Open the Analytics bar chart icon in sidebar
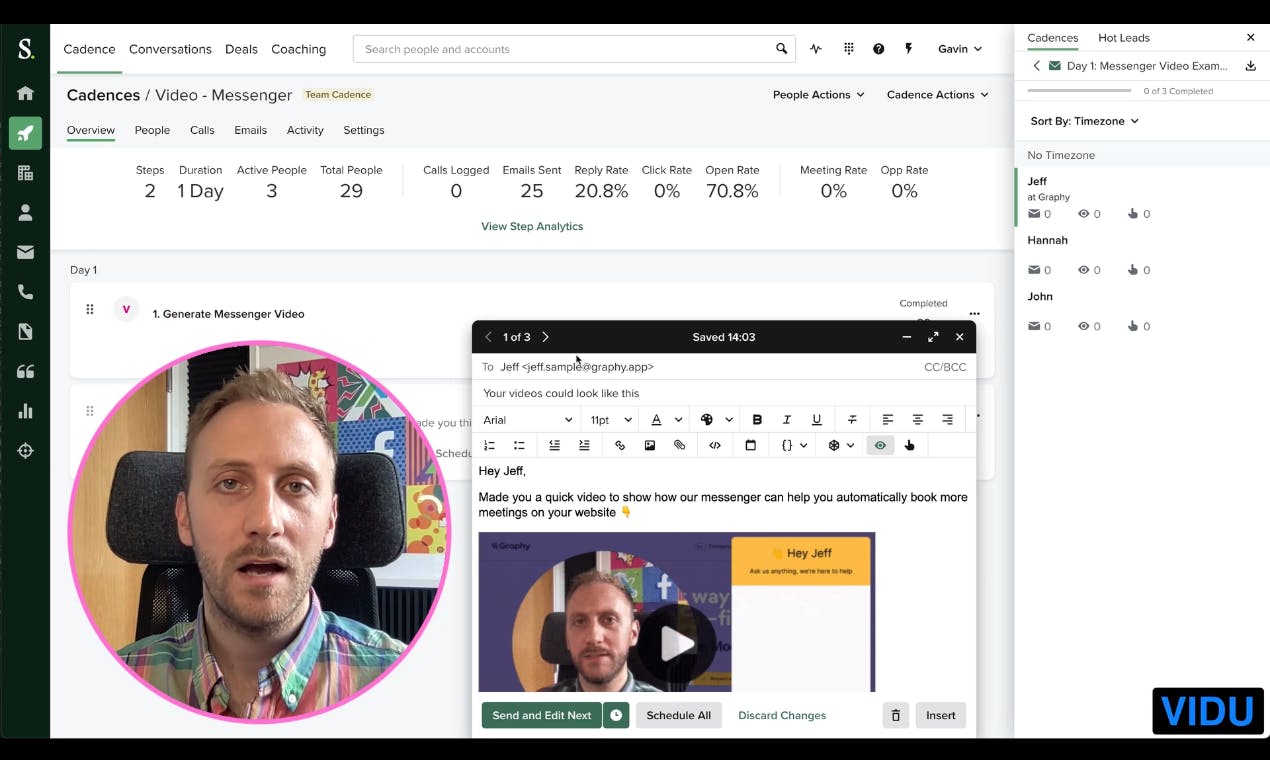 click(x=25, y=411)
